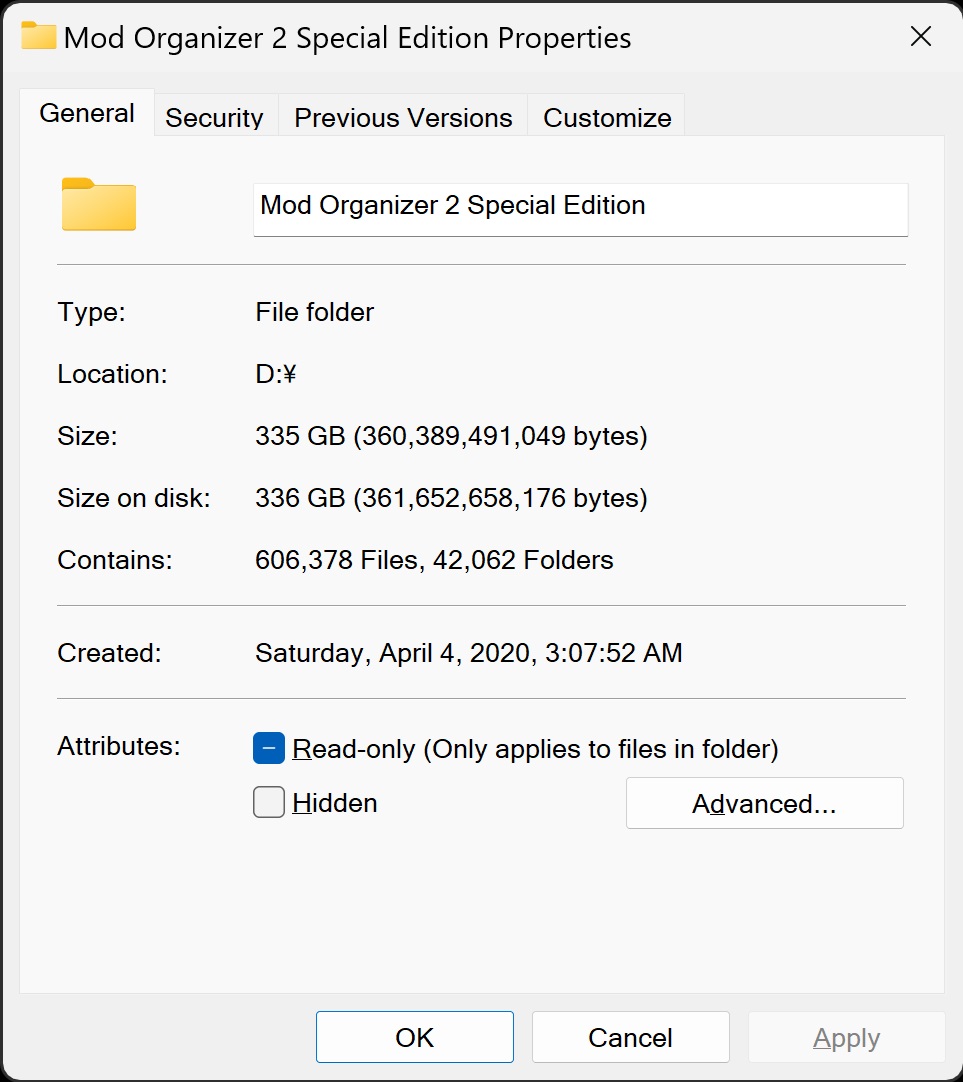963x1082 pixels.
Task: Close the Properties window
Action: (921, 36)
